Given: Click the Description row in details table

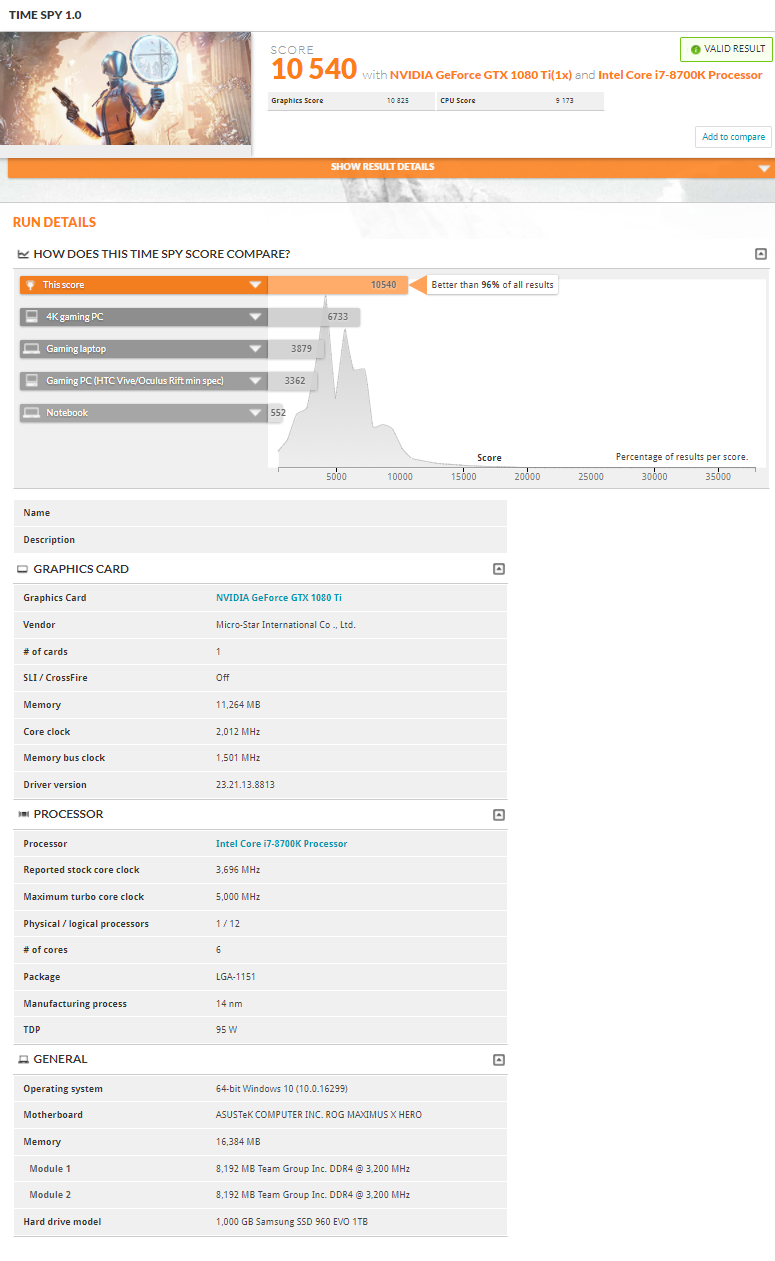Looking at the screenshot, I should 260,540.
